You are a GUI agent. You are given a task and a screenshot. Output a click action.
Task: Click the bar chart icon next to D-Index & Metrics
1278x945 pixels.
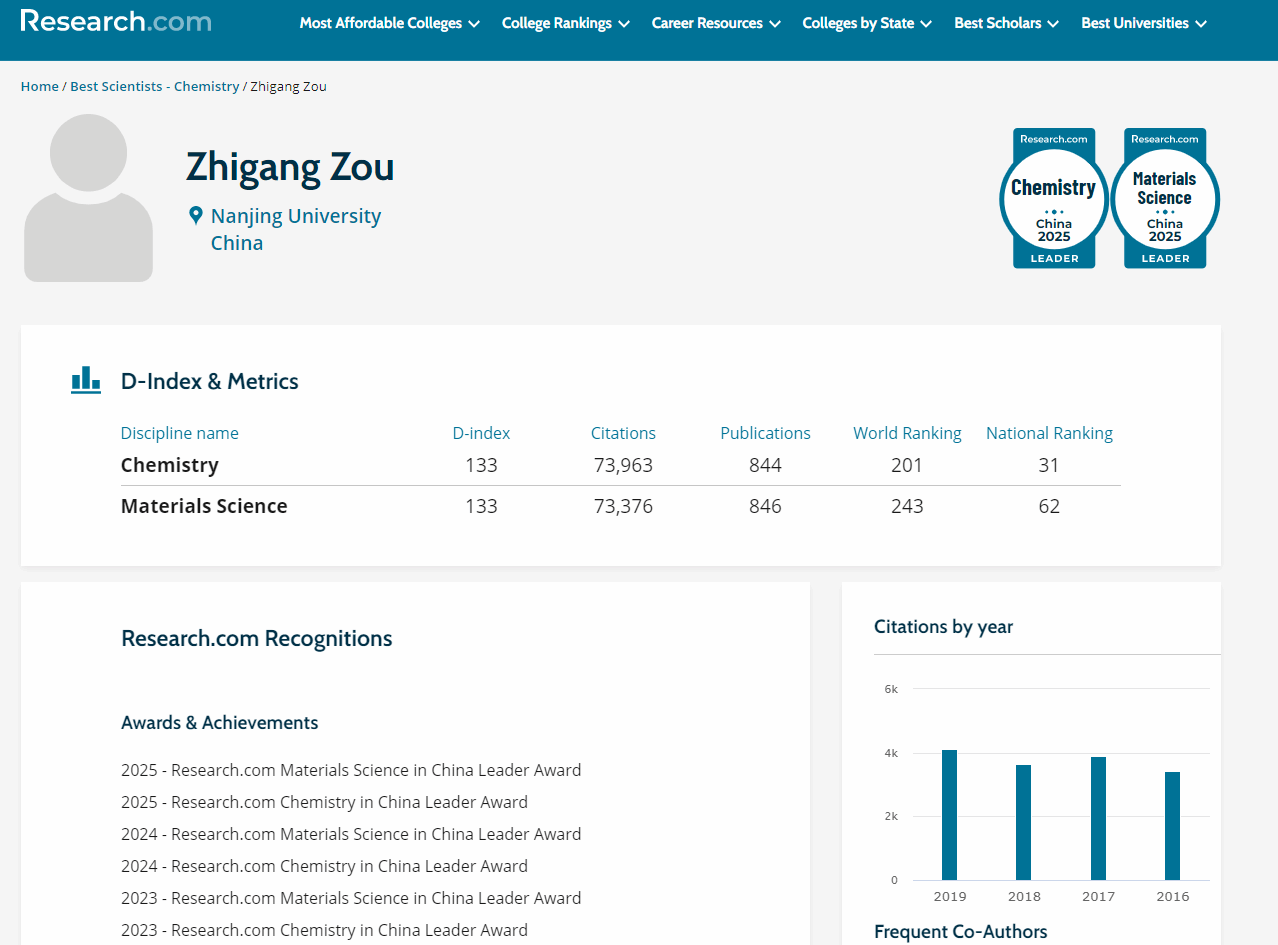point(86,380)
